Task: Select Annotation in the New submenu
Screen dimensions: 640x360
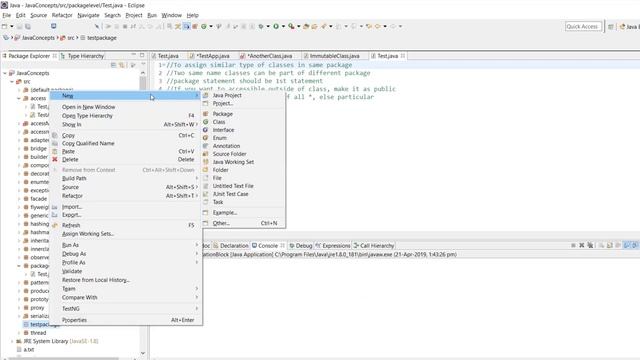Action: [226, 146]
